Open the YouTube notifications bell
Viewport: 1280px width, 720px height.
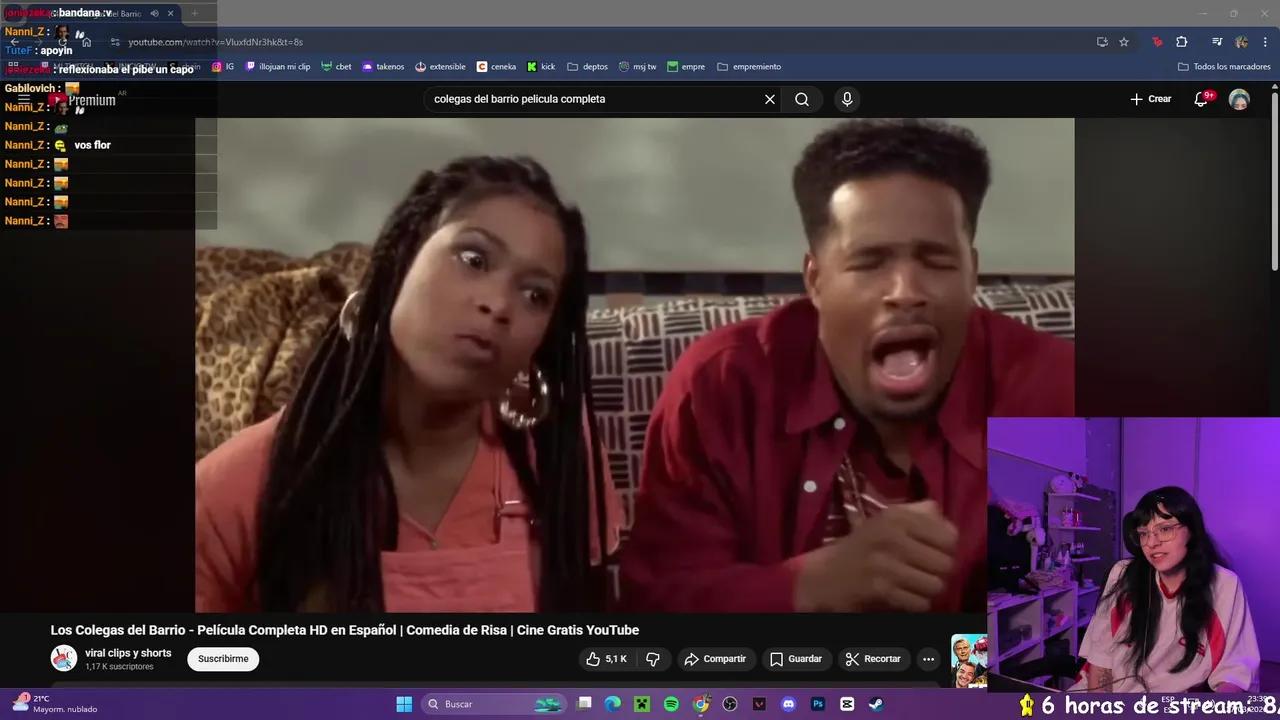(x=1201, y=99)
